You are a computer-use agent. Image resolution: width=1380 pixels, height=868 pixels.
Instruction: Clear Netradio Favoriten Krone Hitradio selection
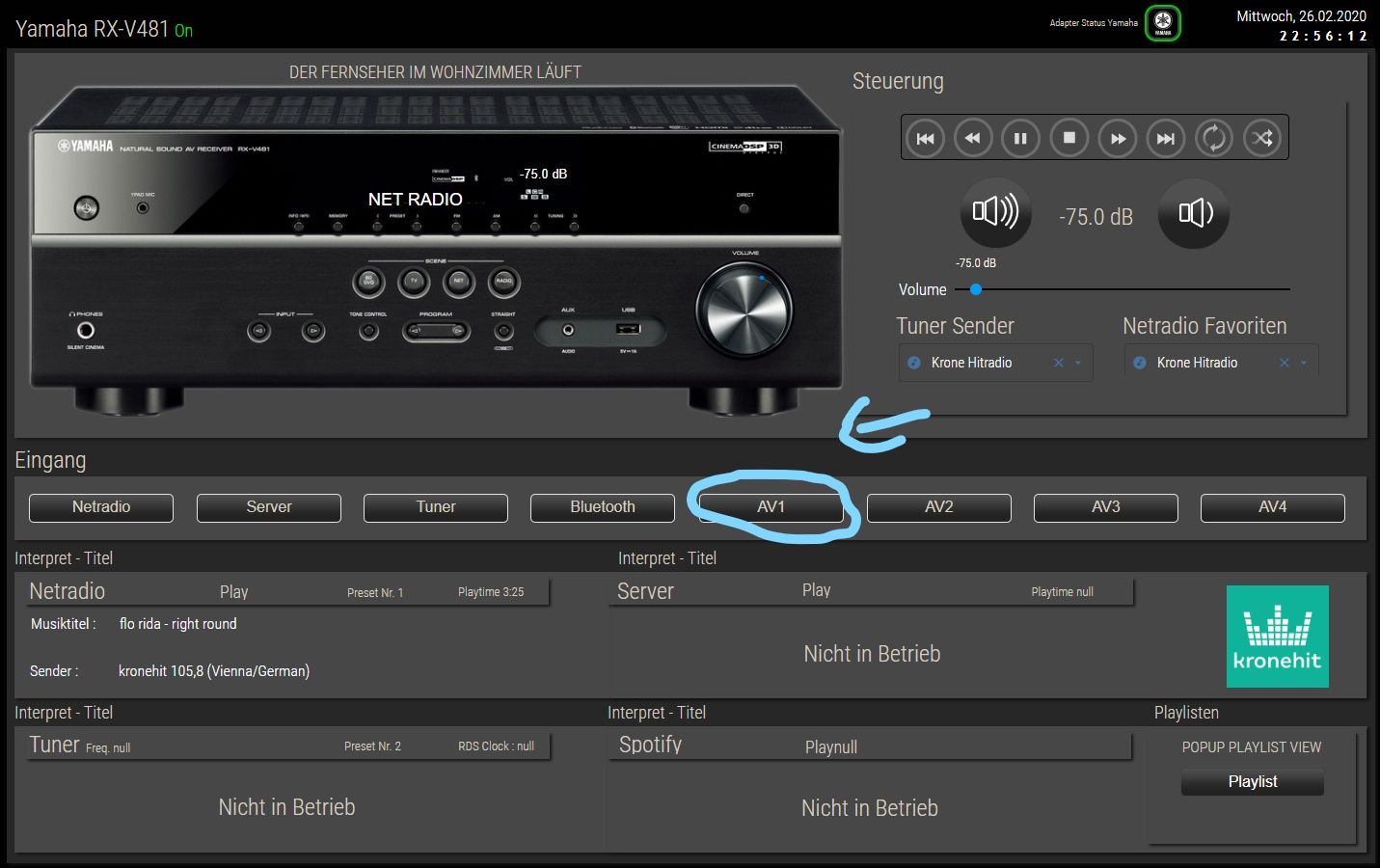(1285, 363)
